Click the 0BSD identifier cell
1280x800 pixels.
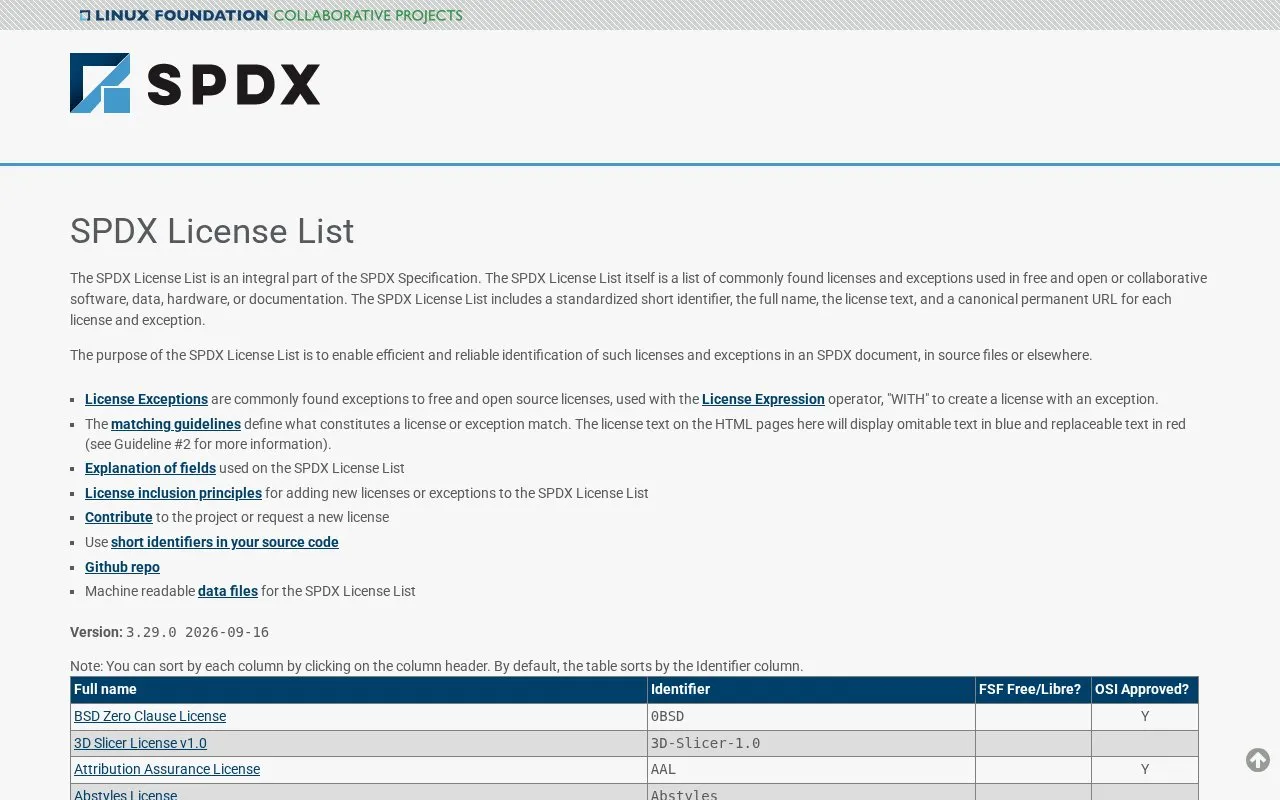click(811, 716)
